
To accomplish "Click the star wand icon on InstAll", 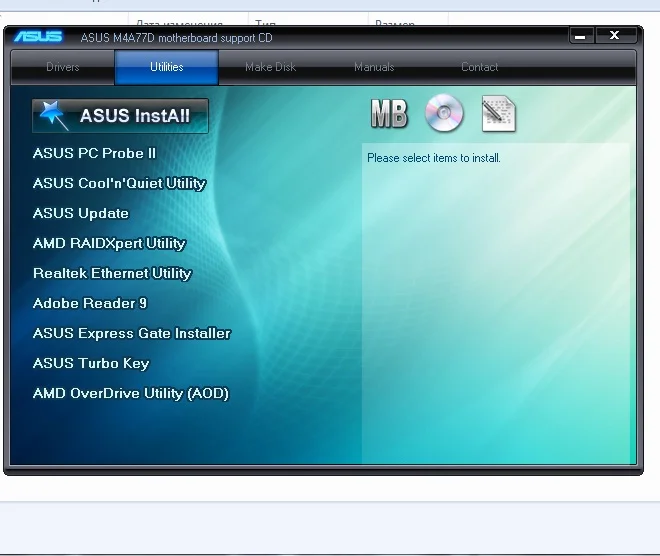I will [x=53, y=115].
